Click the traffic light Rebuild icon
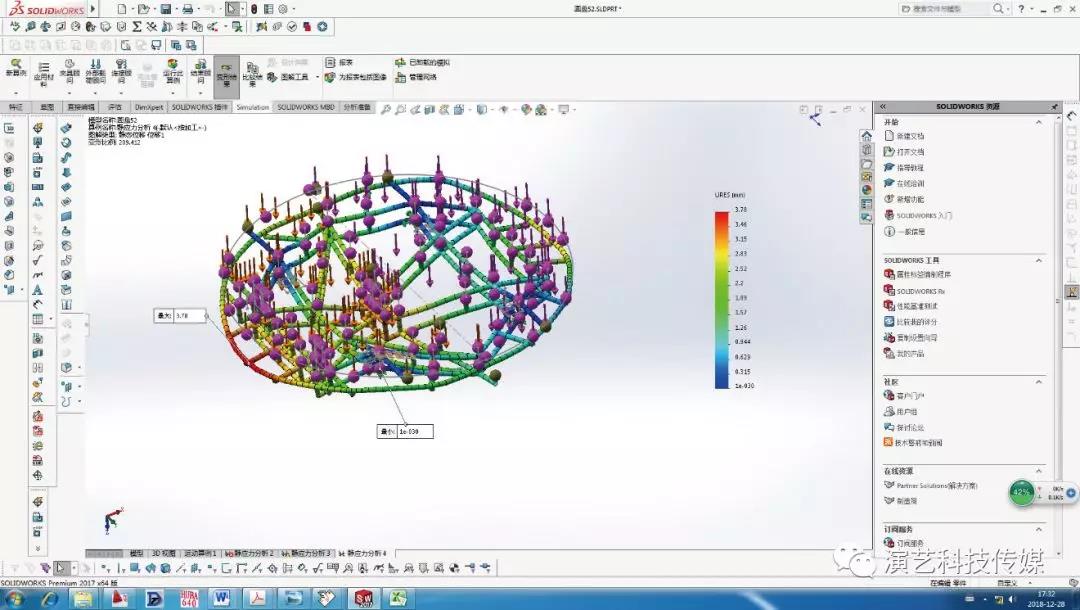The width and height of the screenshot is (1080, 610). pos(254,9)
